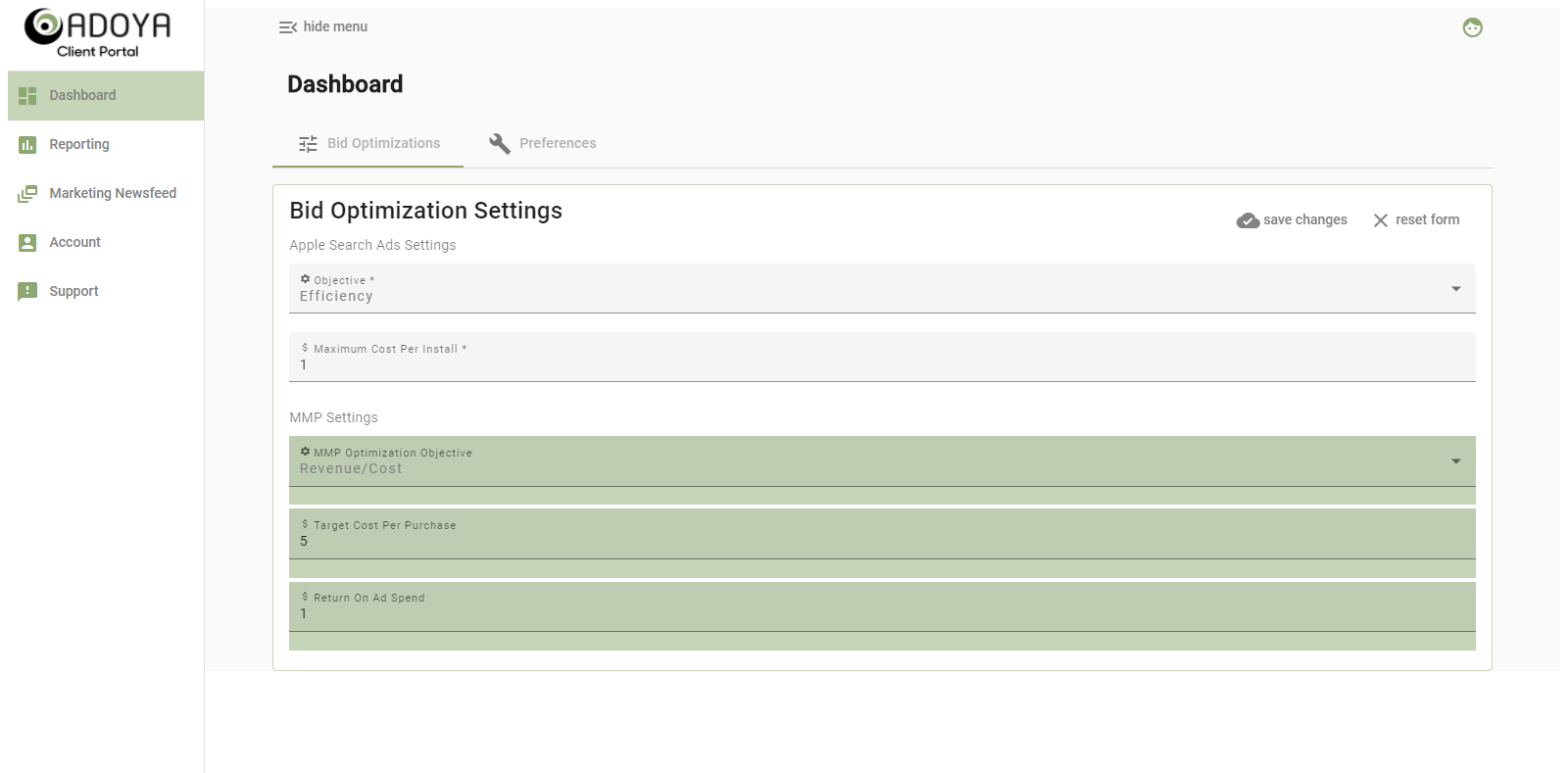The width and height of the screenshot is (1568, 773).
Task: Click gear icon beside Objective label
Action: coord(305,279)
